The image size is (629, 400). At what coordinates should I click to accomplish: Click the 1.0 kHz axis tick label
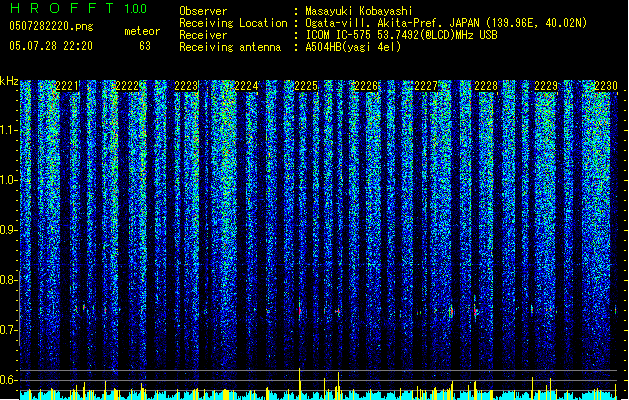coord(8,180)
